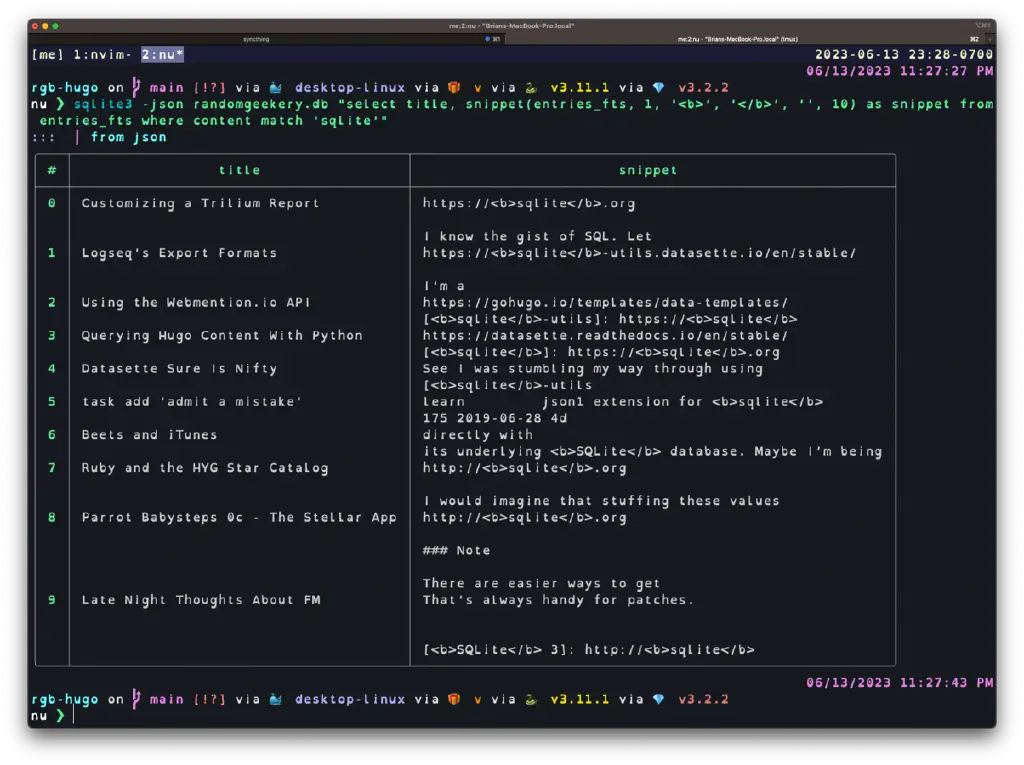Select 'Using the Webmention.io API' title

[x=196, y=302]
